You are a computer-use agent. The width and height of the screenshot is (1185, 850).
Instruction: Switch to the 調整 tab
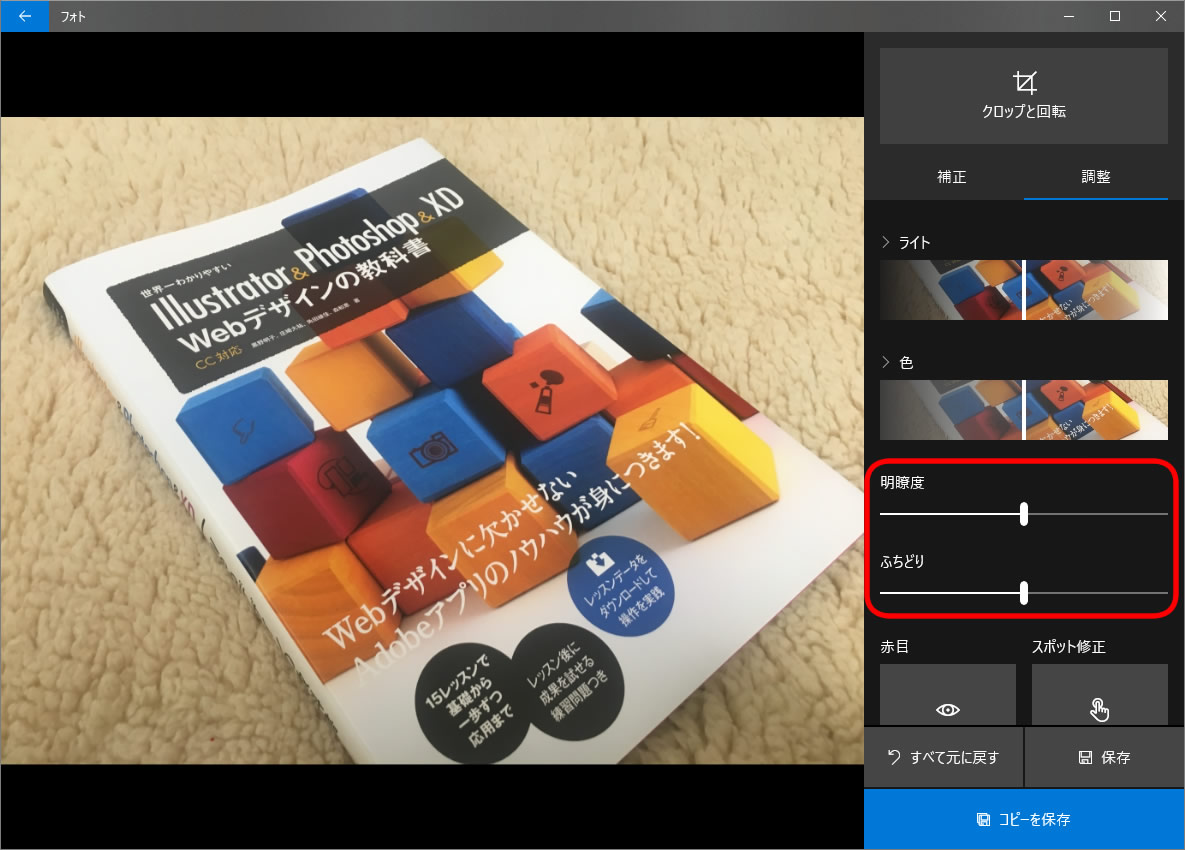point(1095,177)
